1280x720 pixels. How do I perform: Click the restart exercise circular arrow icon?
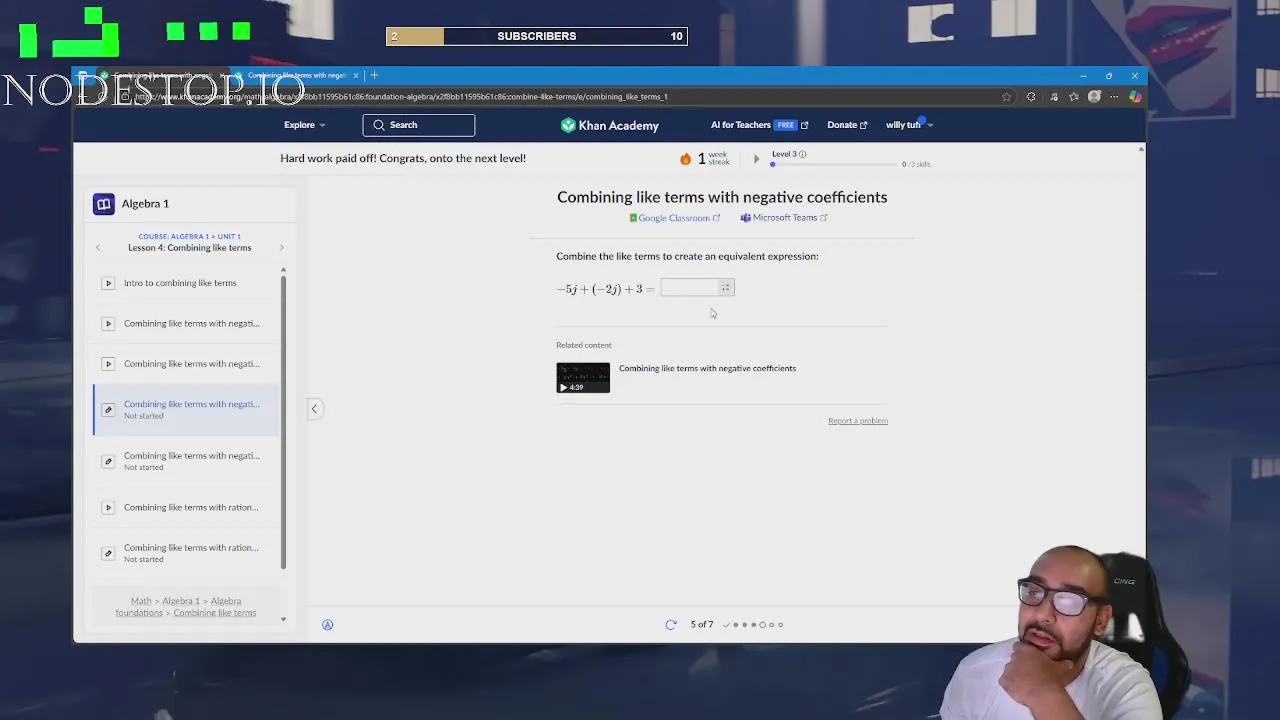tap(671, 625)
